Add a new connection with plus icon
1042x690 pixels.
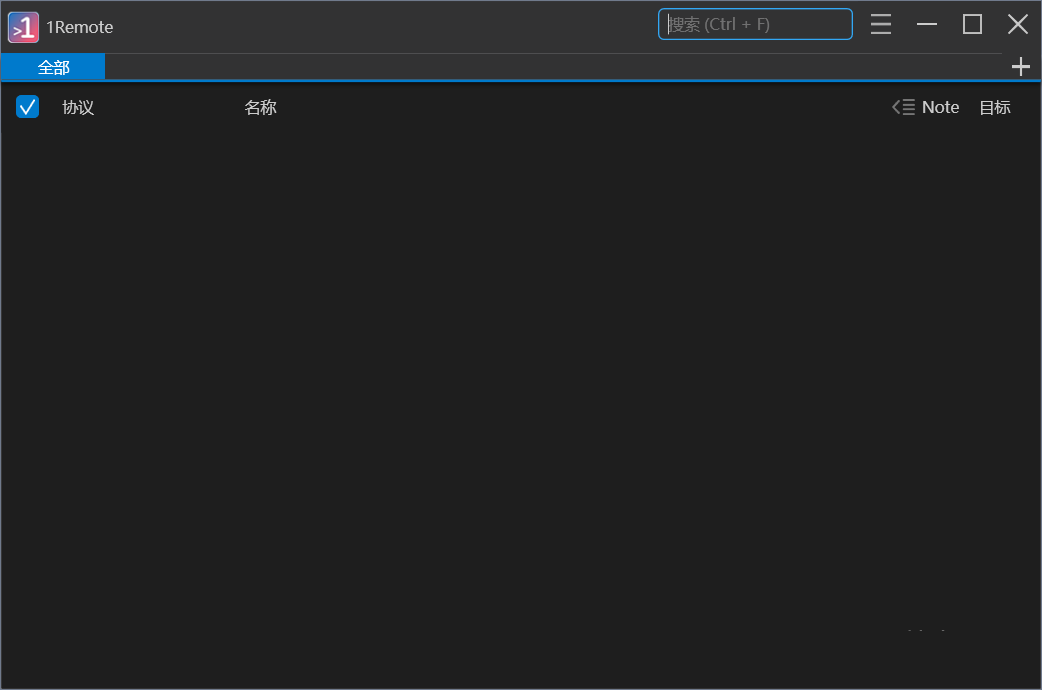tap(1020, 66)
